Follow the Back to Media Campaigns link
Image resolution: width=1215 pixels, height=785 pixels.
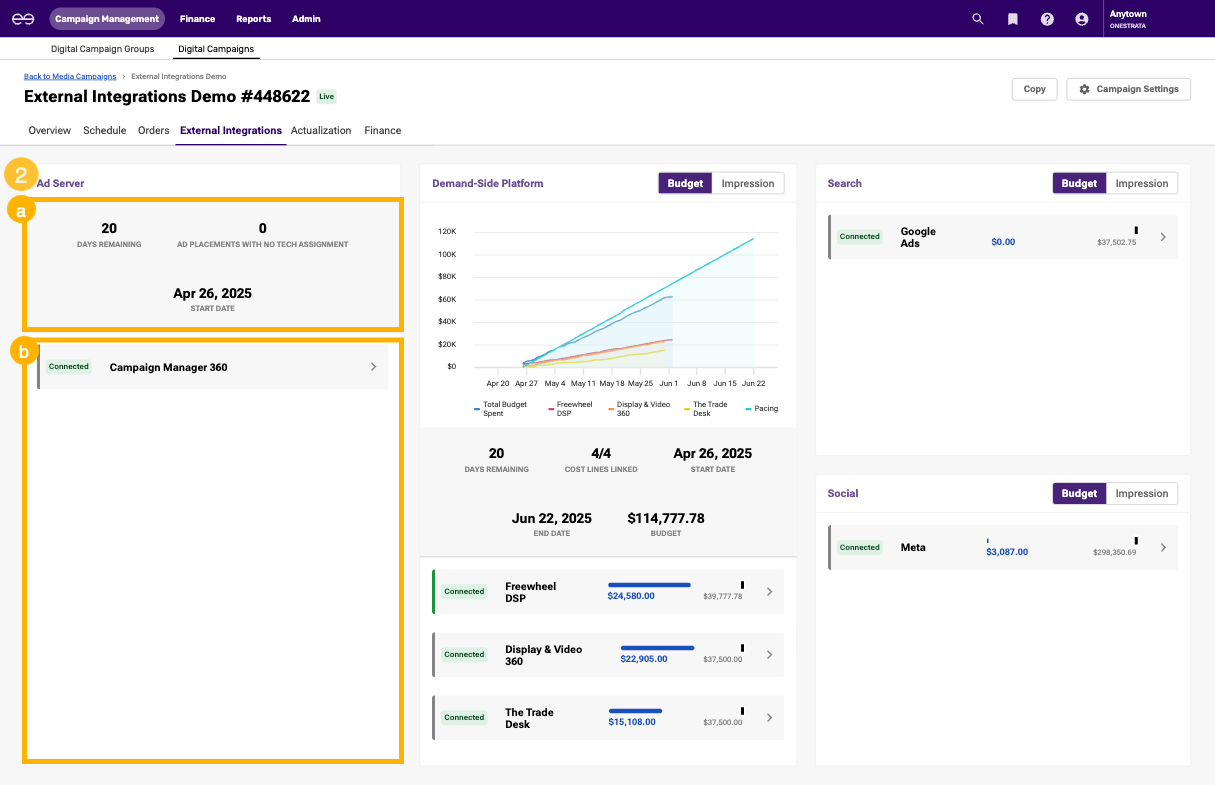69,76
